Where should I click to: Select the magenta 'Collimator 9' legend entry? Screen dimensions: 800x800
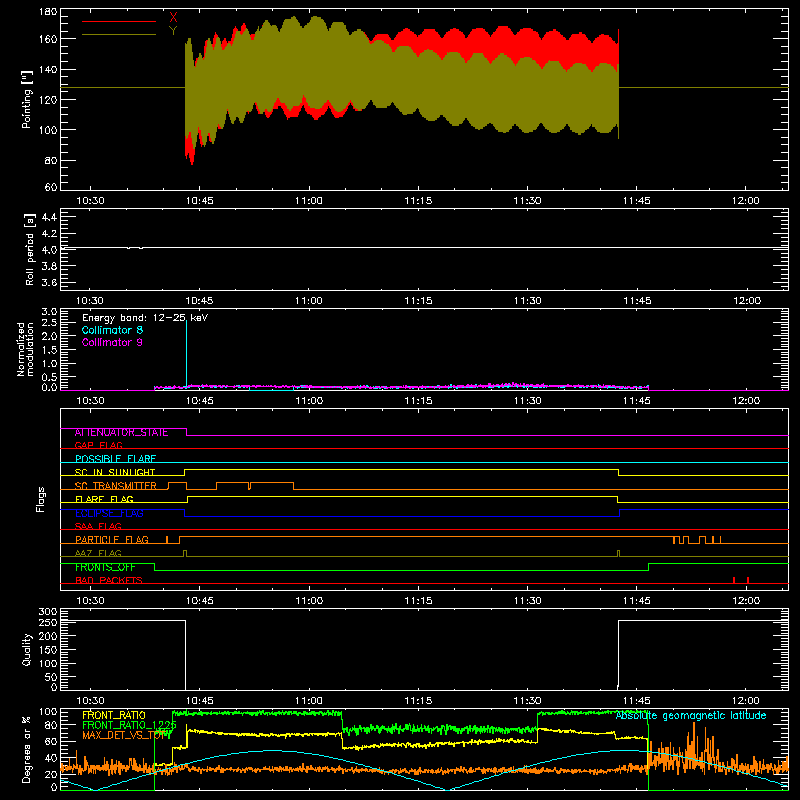[x=112, y=342]
